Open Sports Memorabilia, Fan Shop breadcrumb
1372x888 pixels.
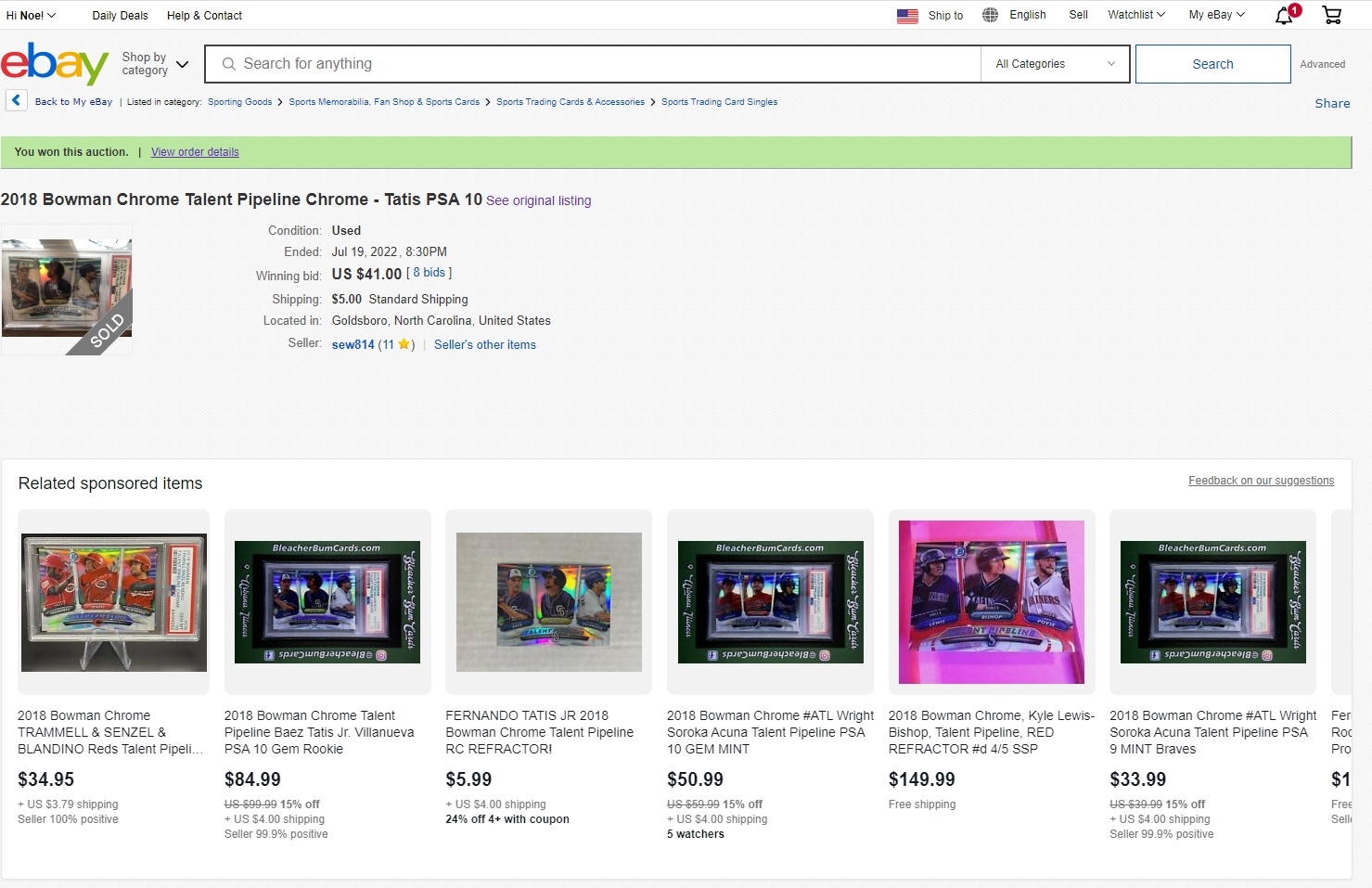coord(384,102)
